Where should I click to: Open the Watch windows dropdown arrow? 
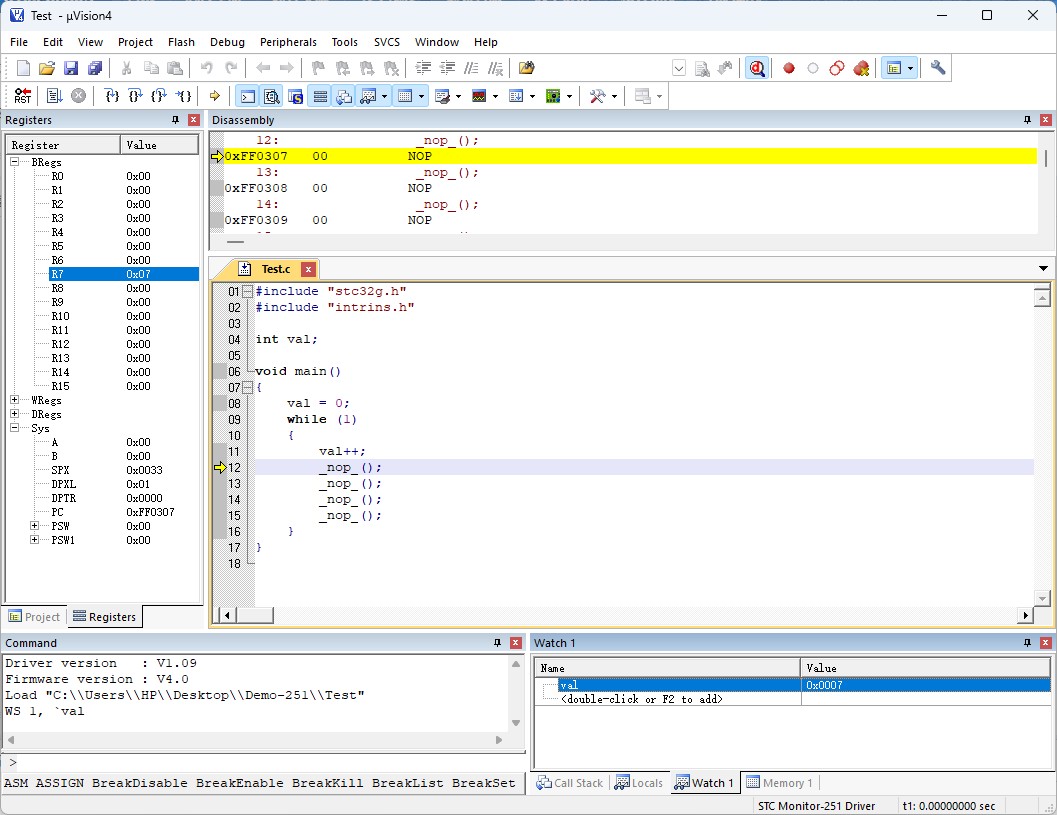pos(384,96)
